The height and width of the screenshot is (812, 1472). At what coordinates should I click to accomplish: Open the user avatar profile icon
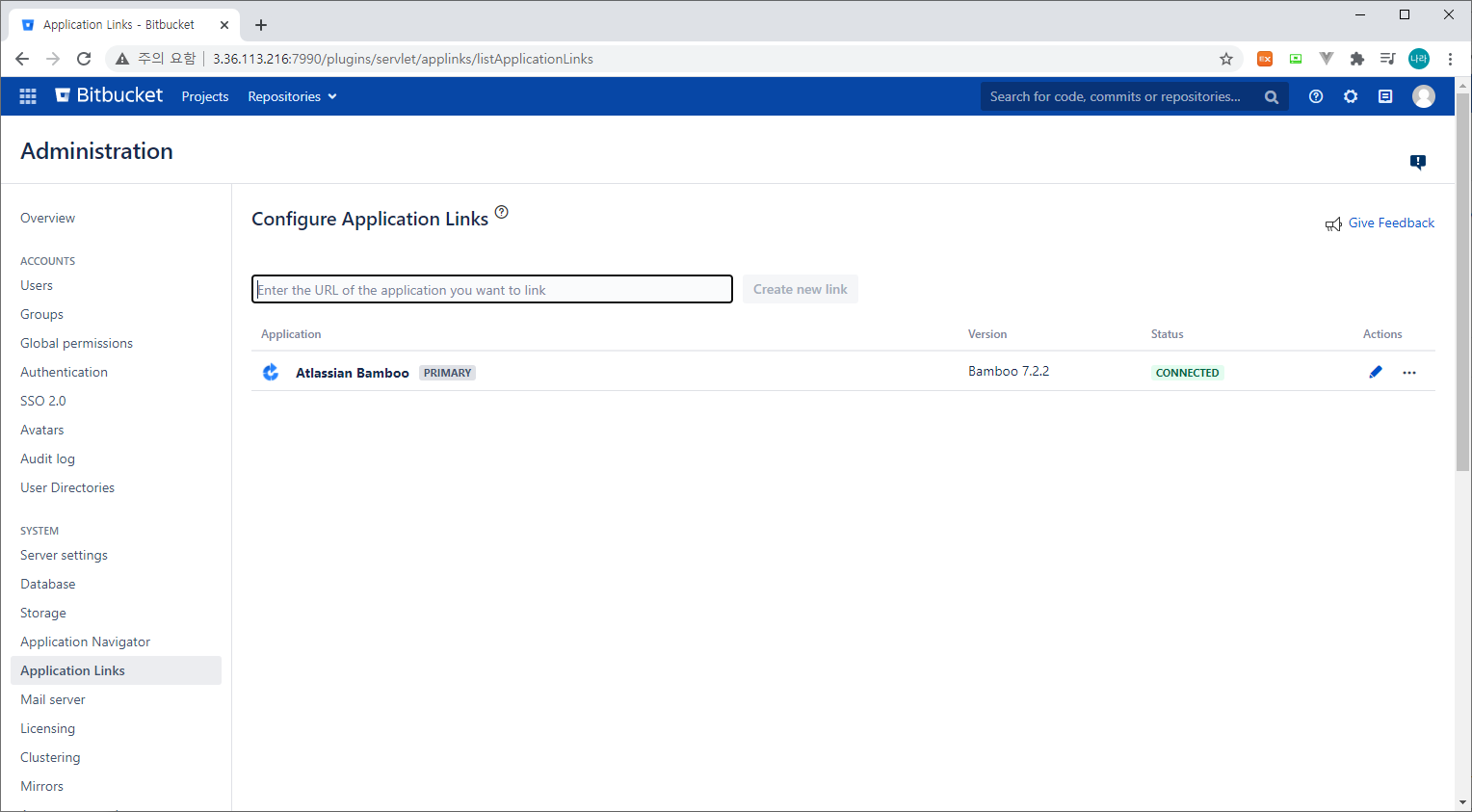(x=1424, y=95)
